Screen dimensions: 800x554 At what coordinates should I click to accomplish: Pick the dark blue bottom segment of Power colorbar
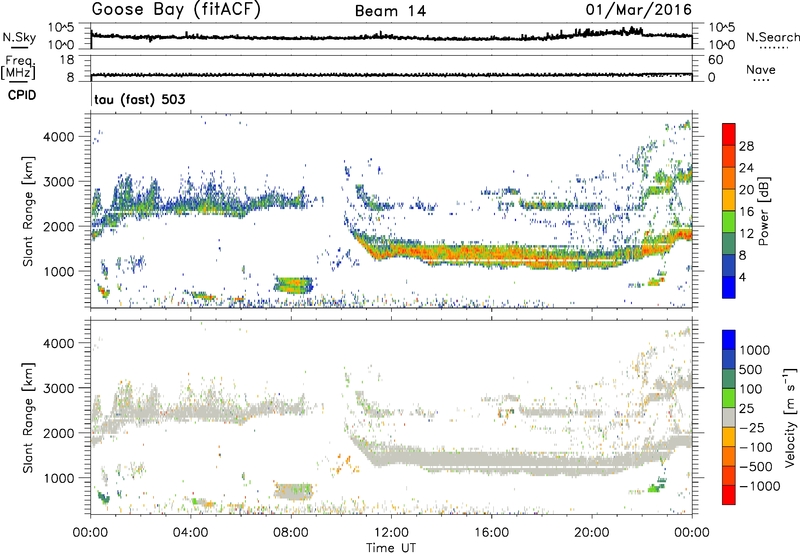click(729, 288)
